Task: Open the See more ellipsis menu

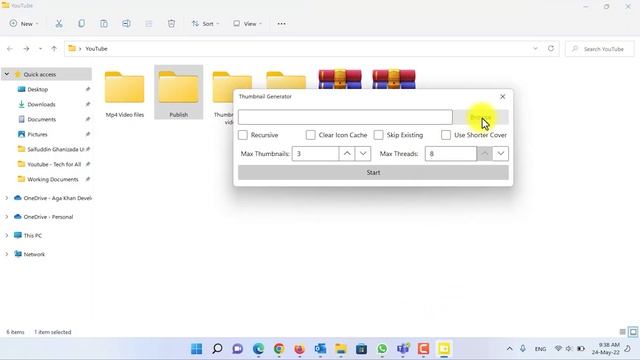Action: click(282, 24)
